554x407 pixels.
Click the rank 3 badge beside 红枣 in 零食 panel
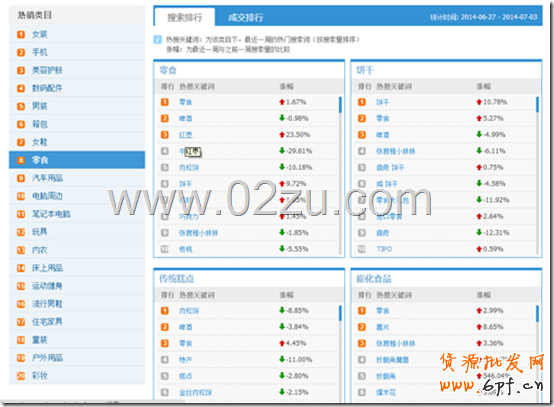point(165,135)
